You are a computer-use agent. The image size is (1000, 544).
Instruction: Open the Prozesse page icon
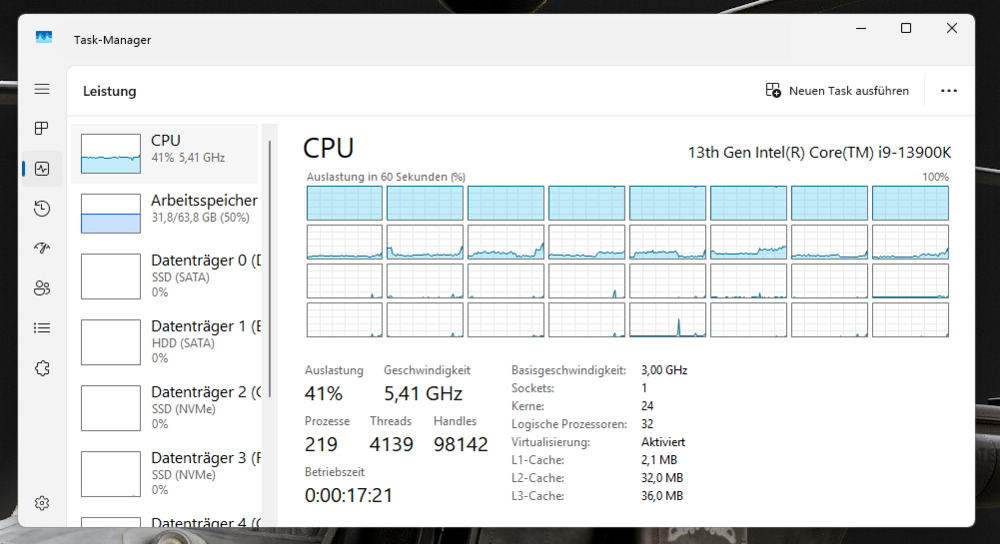click(42, 129)
